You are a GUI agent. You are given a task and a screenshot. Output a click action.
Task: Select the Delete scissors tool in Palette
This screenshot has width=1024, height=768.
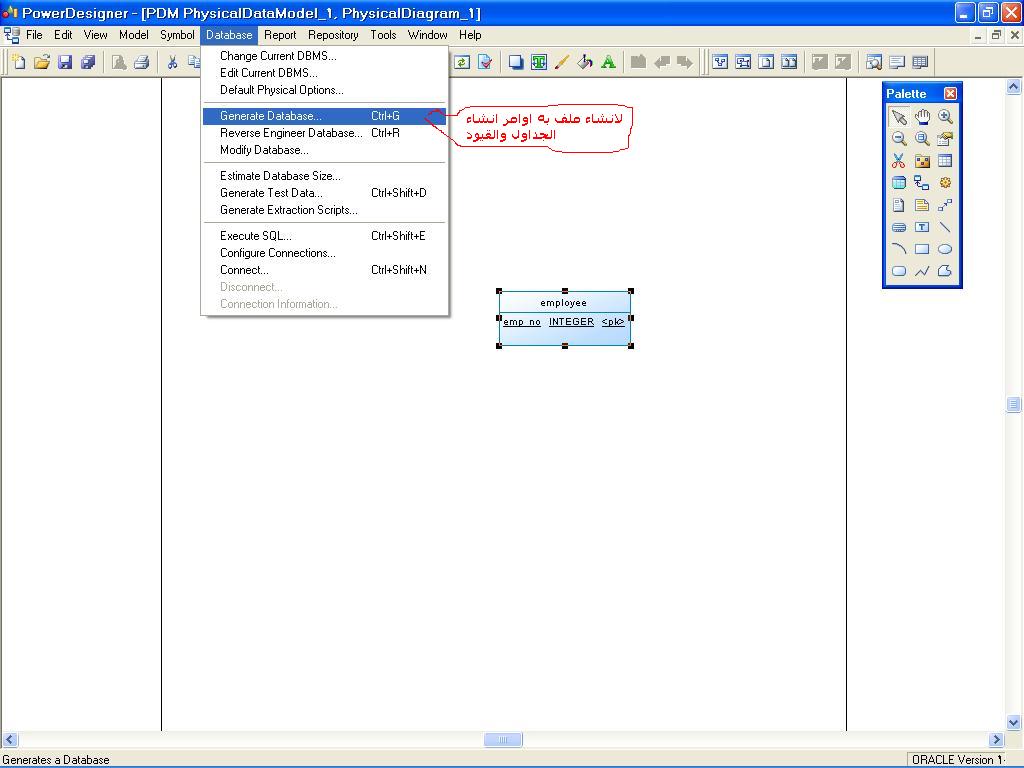click(899, 161)
